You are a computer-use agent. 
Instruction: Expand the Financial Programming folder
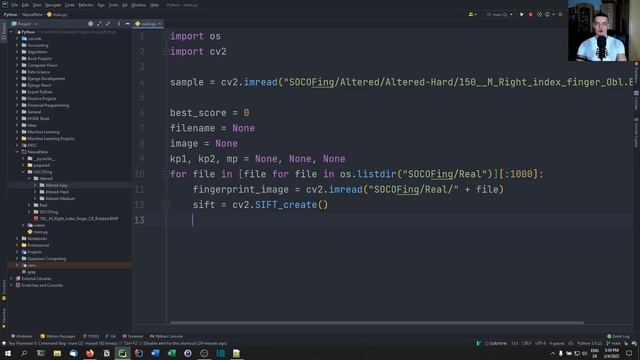click(18, 105)
